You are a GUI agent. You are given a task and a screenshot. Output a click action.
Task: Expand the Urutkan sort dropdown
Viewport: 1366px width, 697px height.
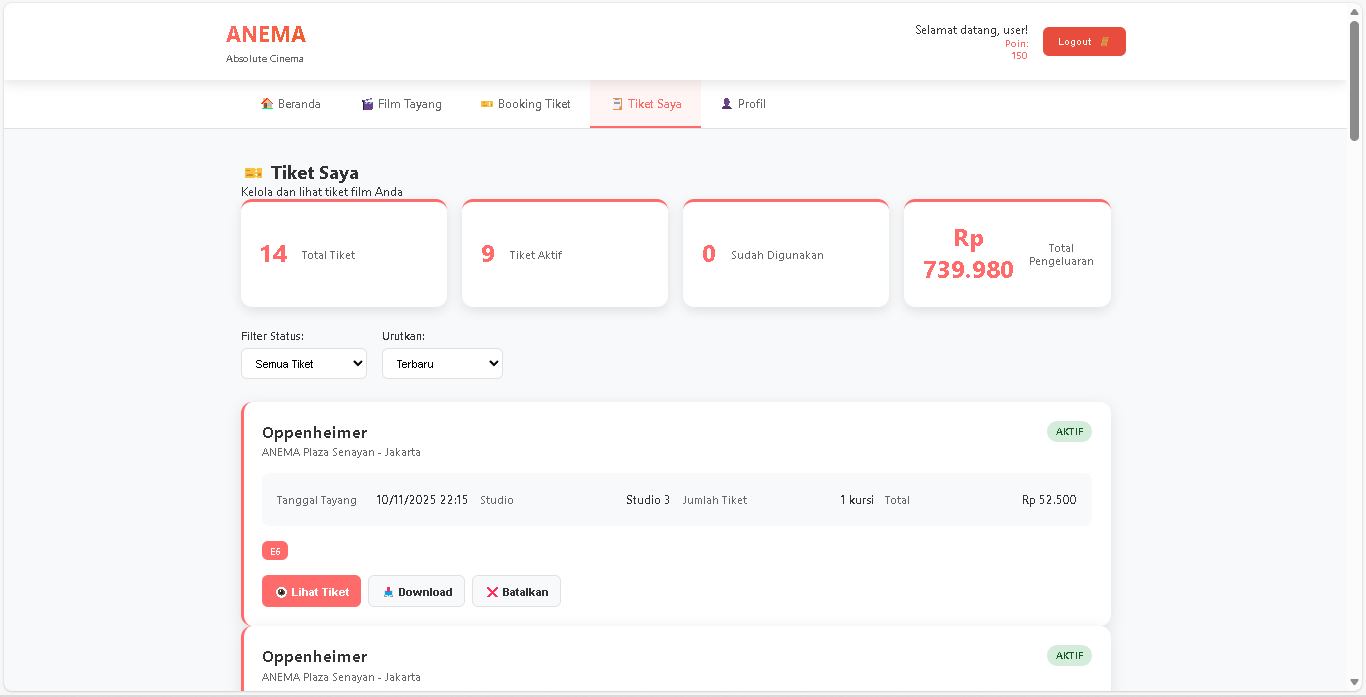[x=442, y=364]
